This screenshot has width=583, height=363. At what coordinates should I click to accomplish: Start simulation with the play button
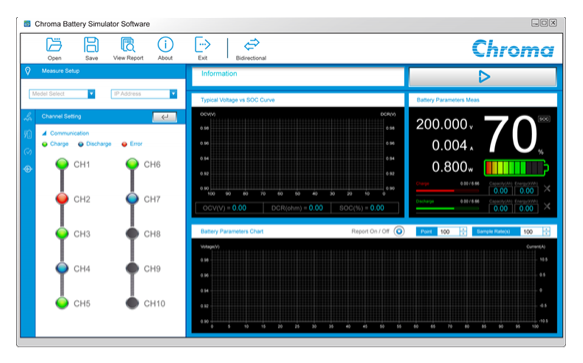(x=483, y=77)
